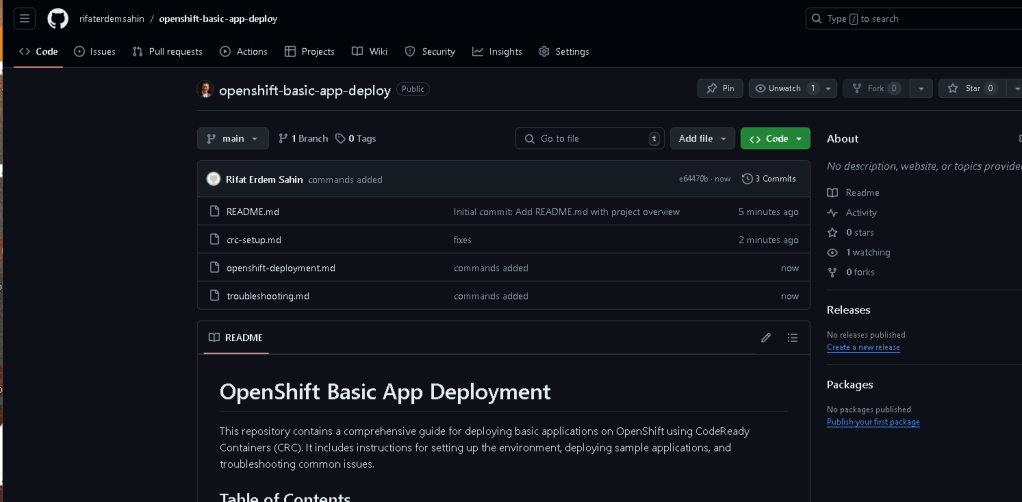Open the Pull requests tab
The height and width of the screenshot is (502, 1022).
click(168, 52)
